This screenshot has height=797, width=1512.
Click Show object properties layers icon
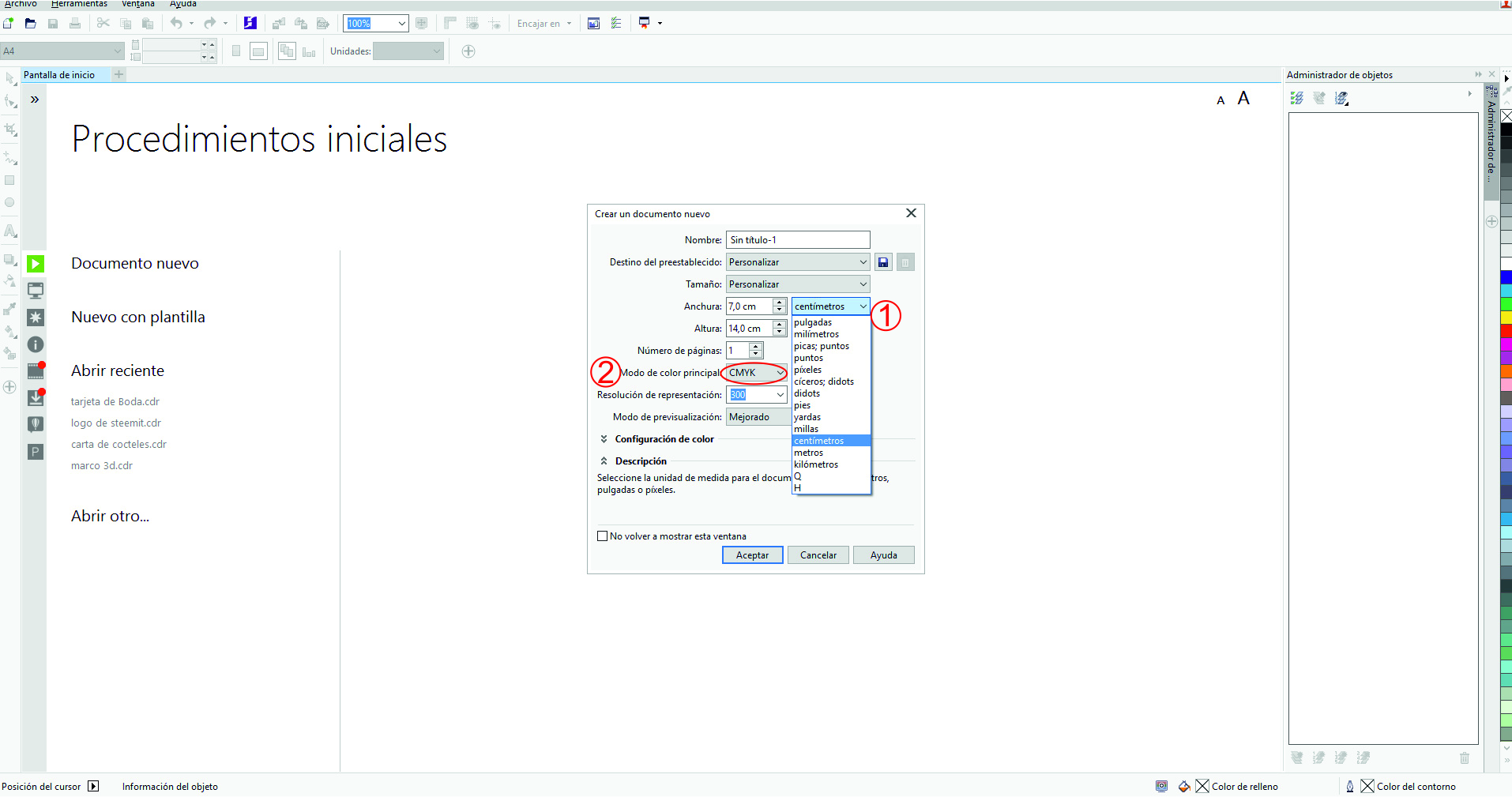point(1297,98)
